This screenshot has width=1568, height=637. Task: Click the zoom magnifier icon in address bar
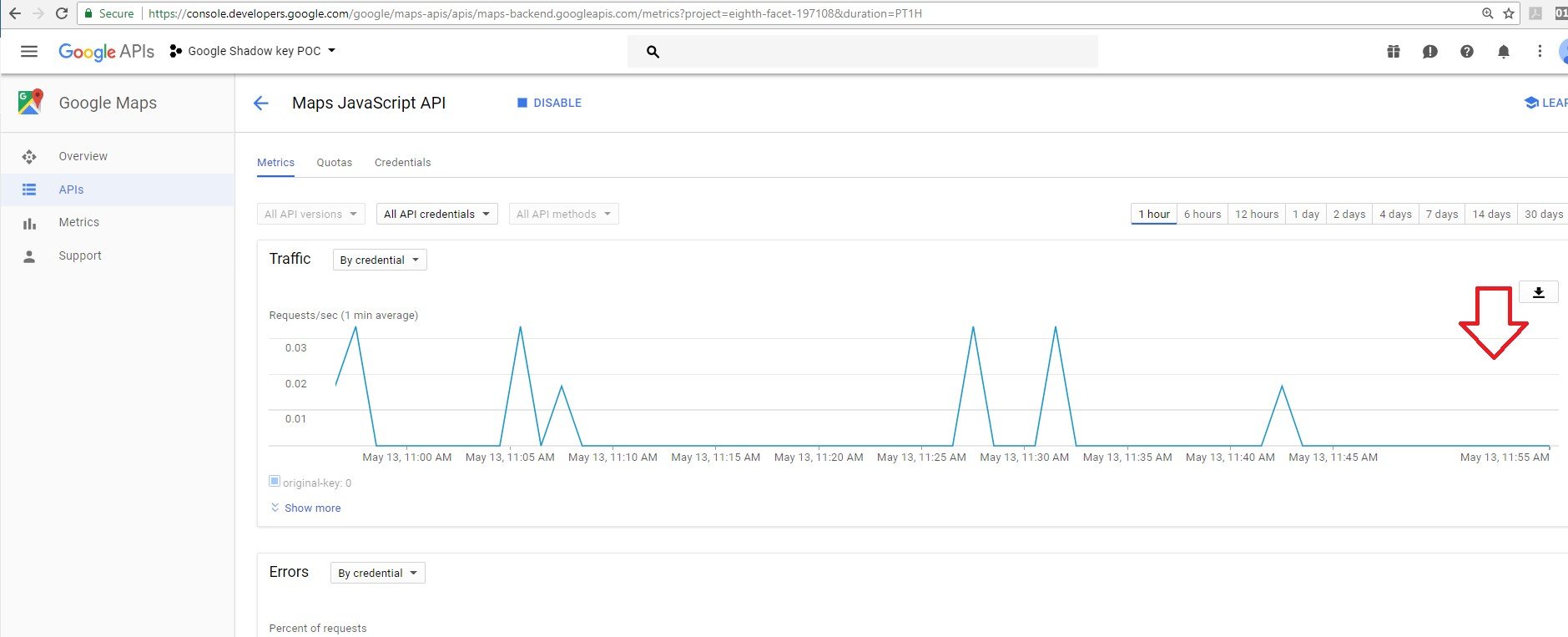coord(1488,13)
